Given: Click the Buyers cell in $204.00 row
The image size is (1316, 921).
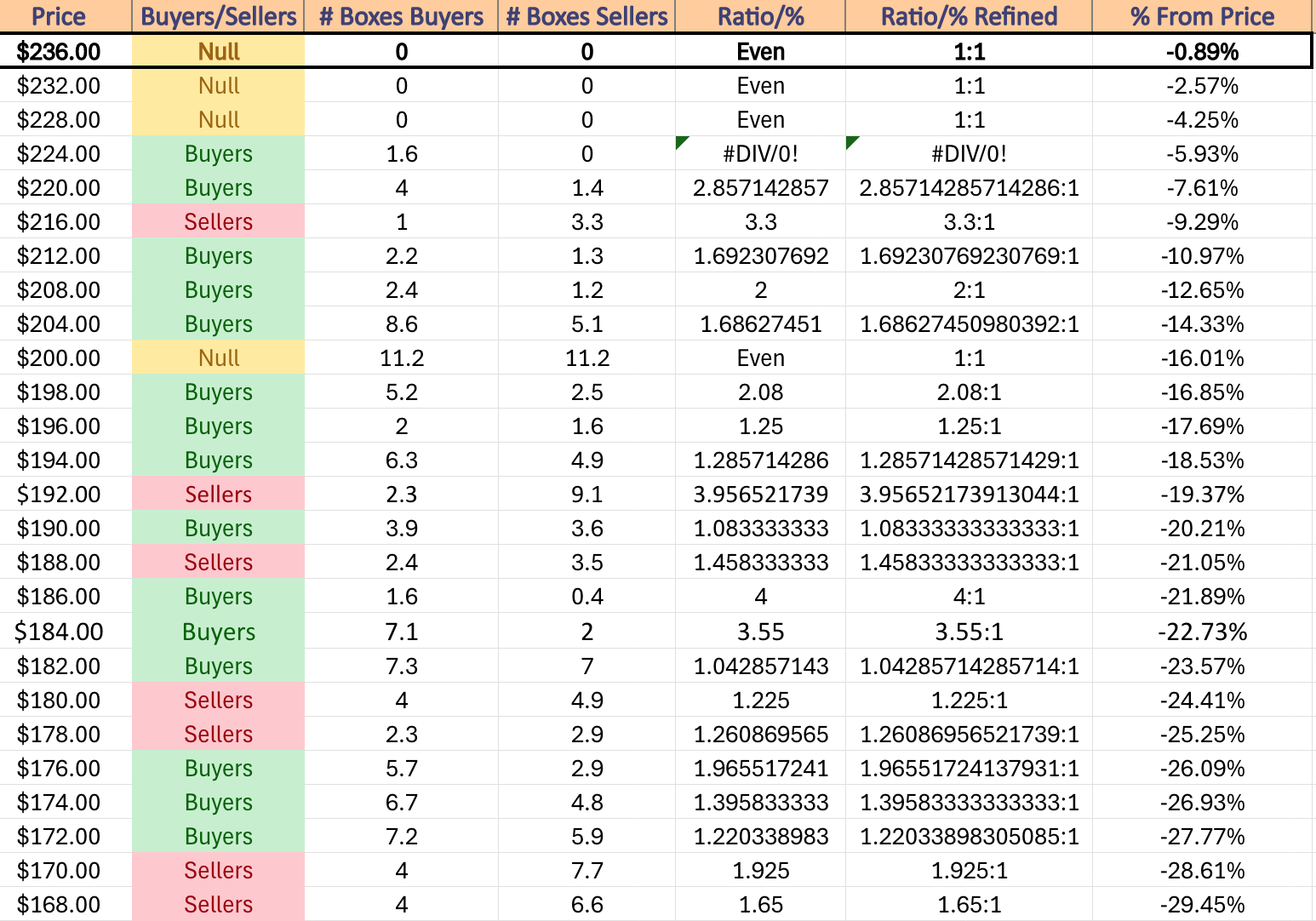Looking at the screenshot, I should click(x=218, y=323).
